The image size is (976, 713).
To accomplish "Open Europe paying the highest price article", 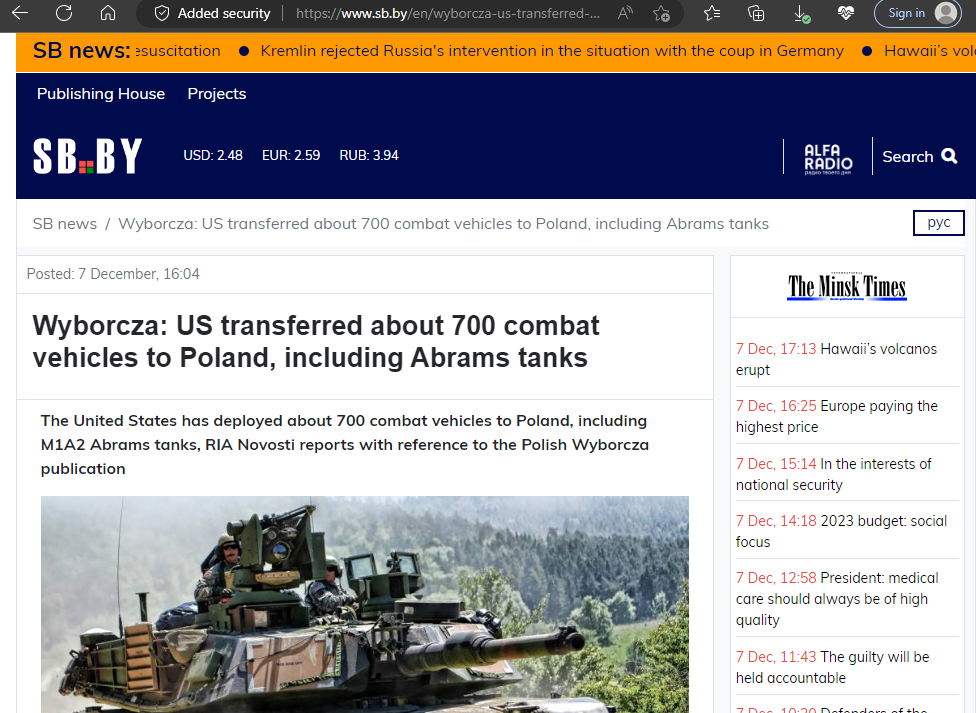I will pyautogui.click(x=837, y=417).
